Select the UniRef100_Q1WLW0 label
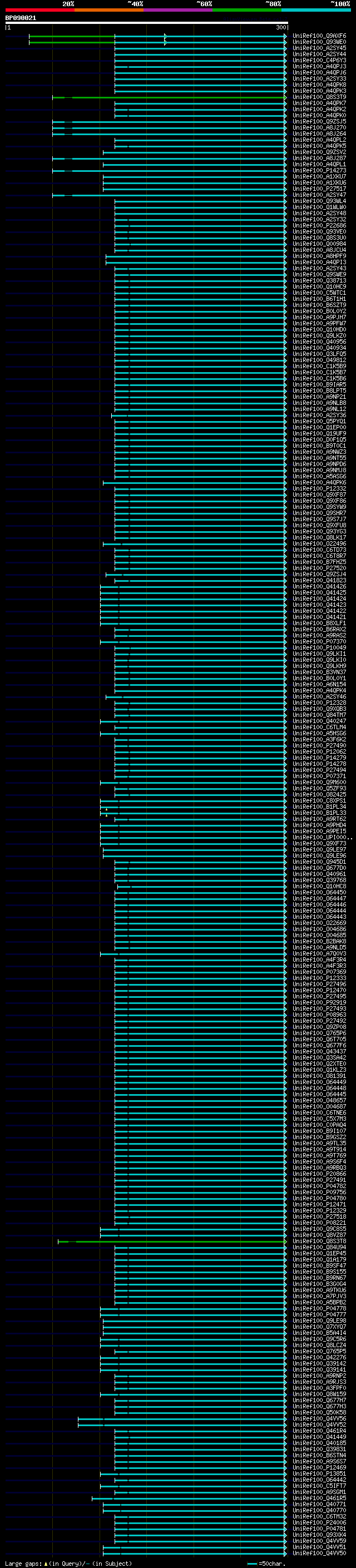 tap(319, 207)
